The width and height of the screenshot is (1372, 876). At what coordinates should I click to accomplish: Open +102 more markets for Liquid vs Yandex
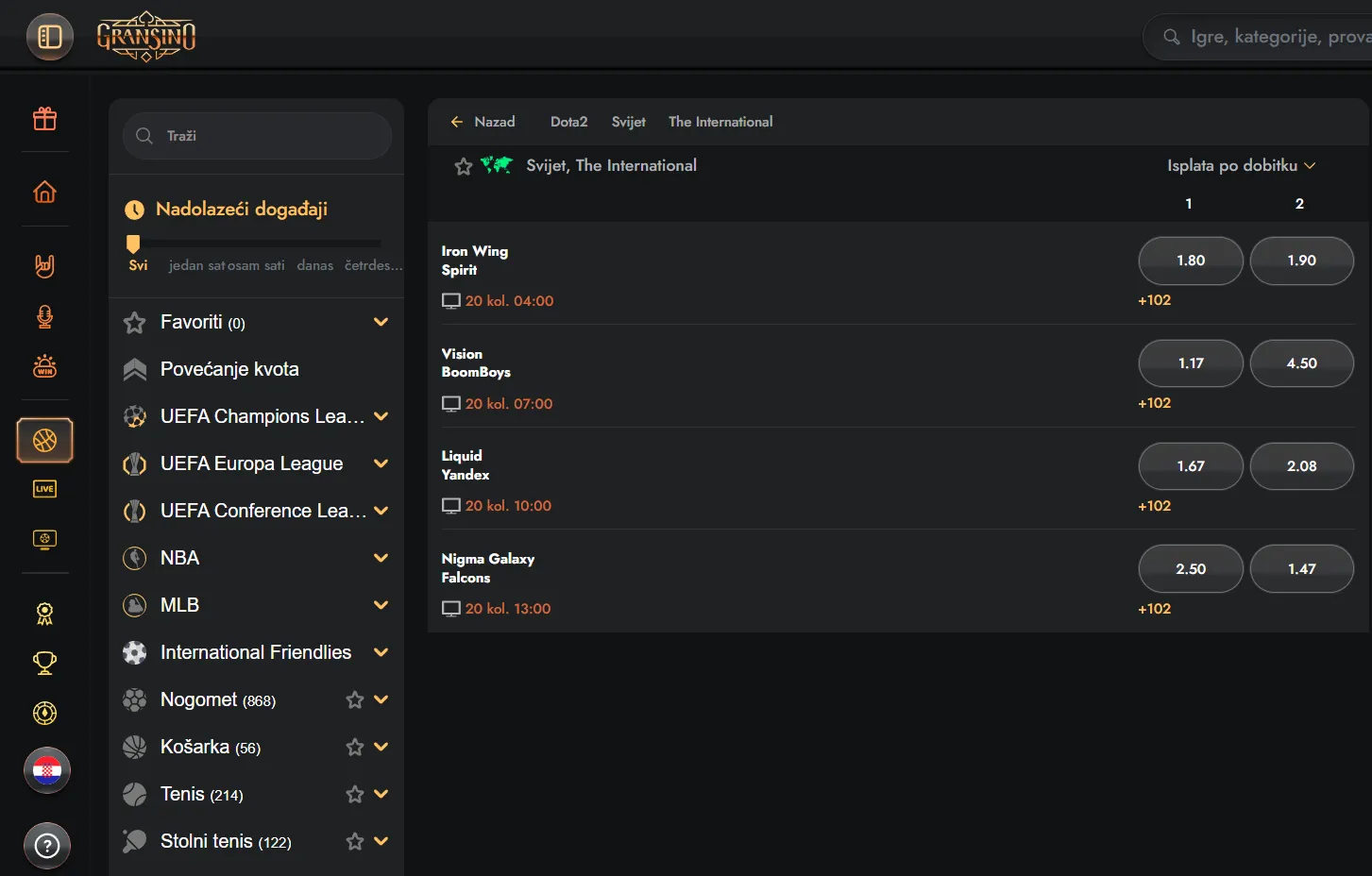(1155, 506)
